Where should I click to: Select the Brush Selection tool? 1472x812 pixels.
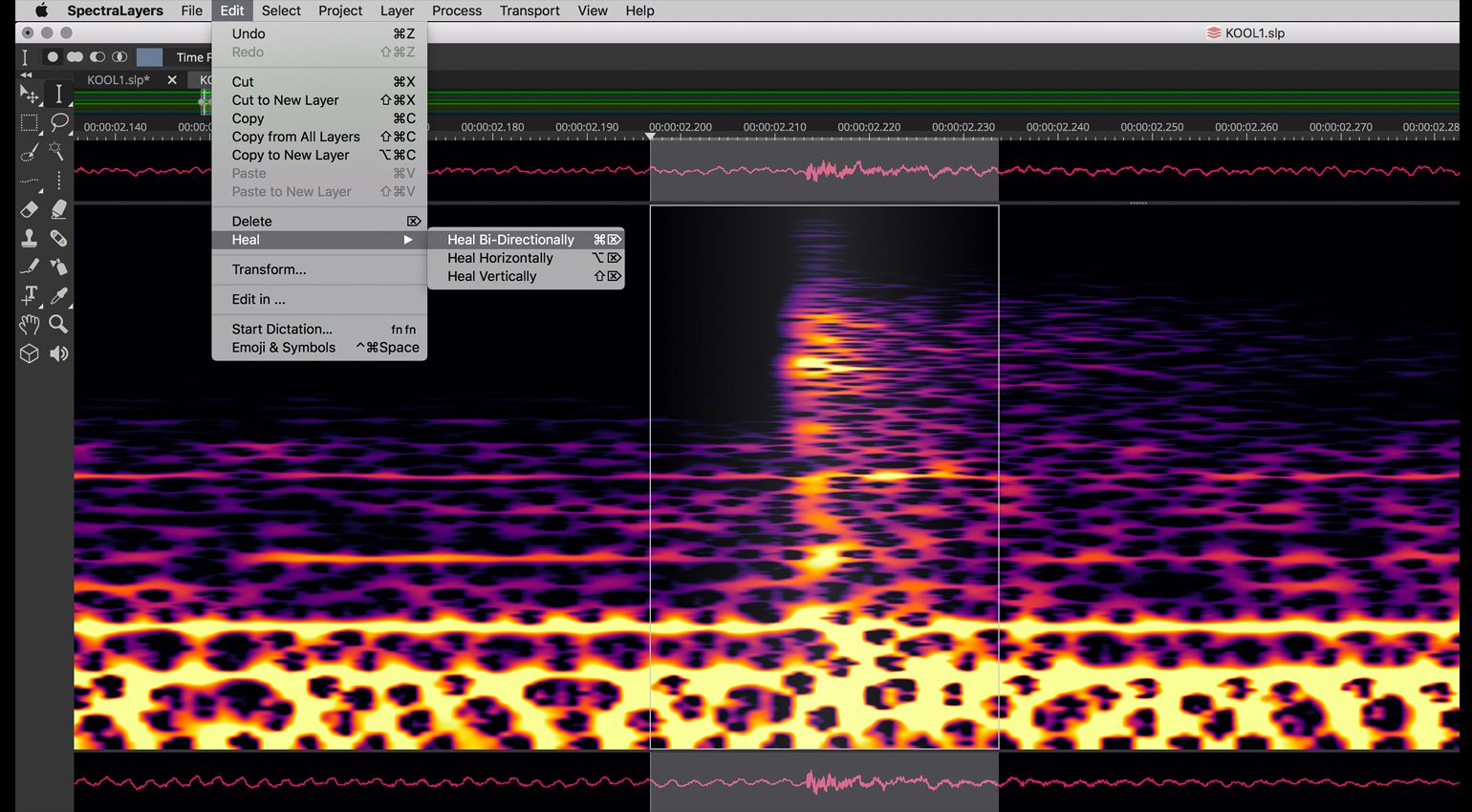click(x=30, y=152)
